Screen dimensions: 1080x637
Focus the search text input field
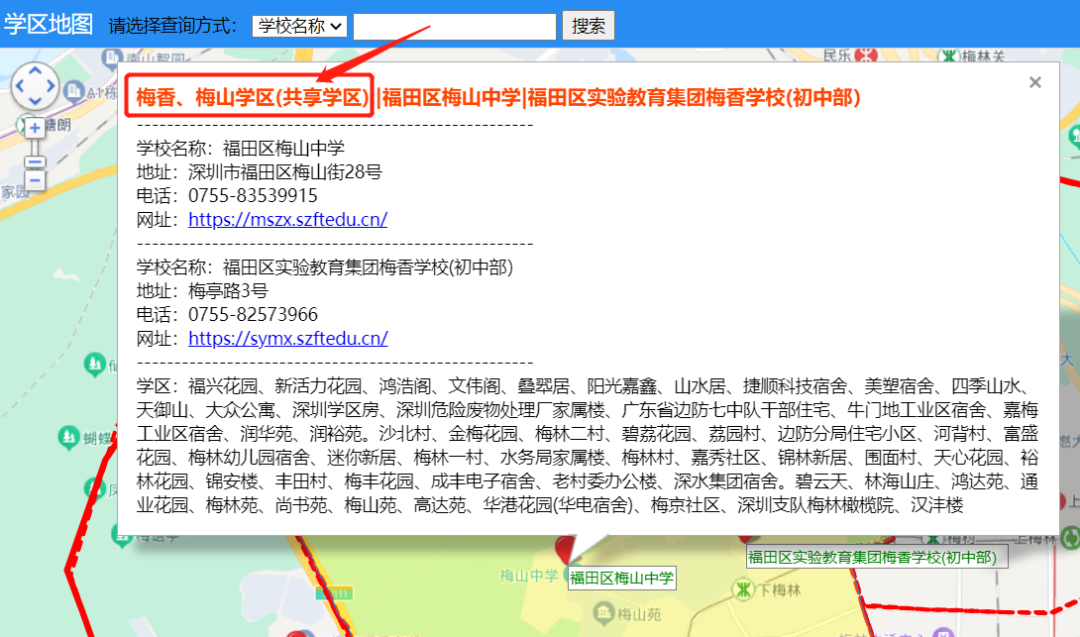coord(455,27)
